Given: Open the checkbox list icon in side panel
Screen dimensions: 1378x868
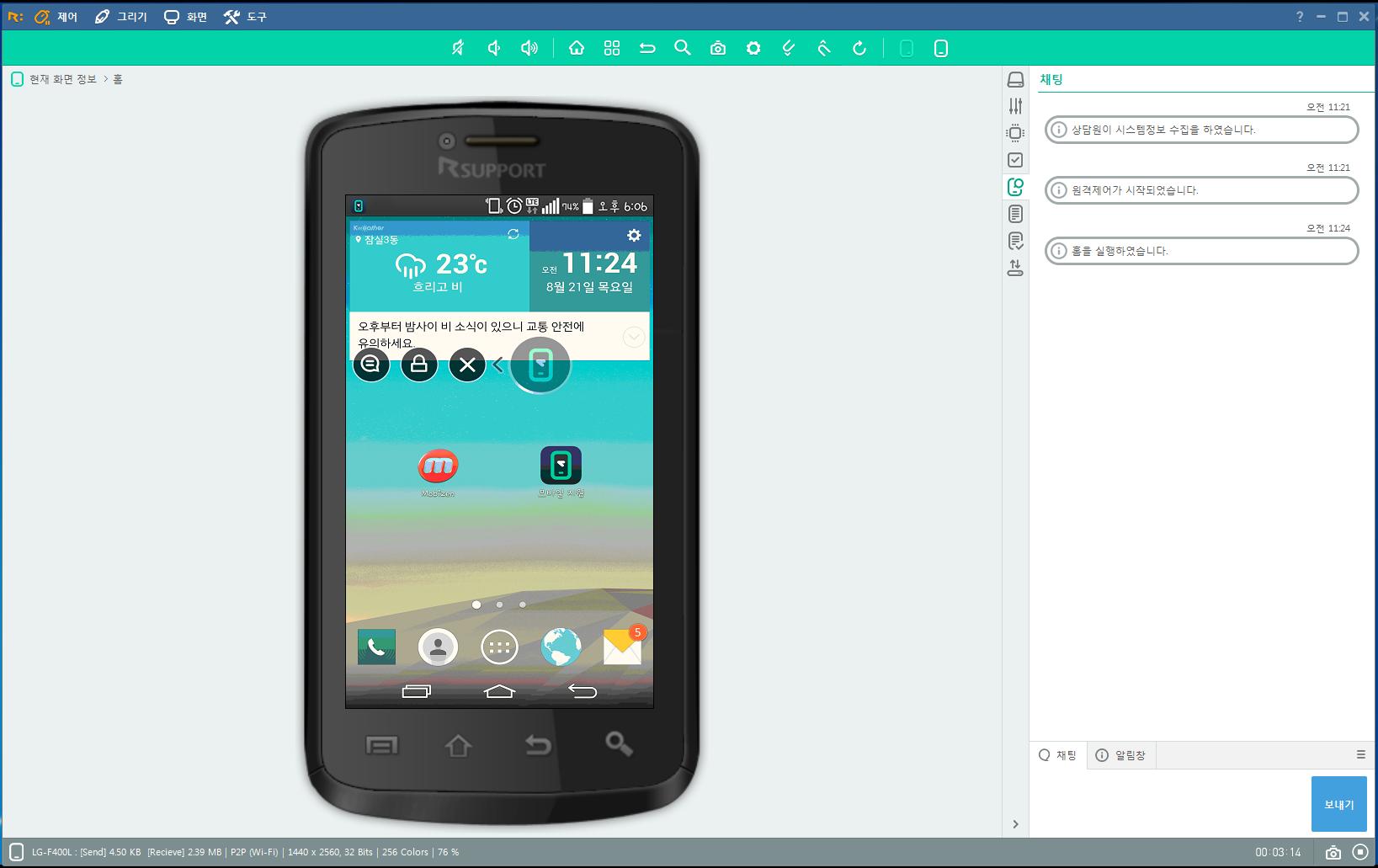Looking at the screenshot, I should click(1016, 160).
